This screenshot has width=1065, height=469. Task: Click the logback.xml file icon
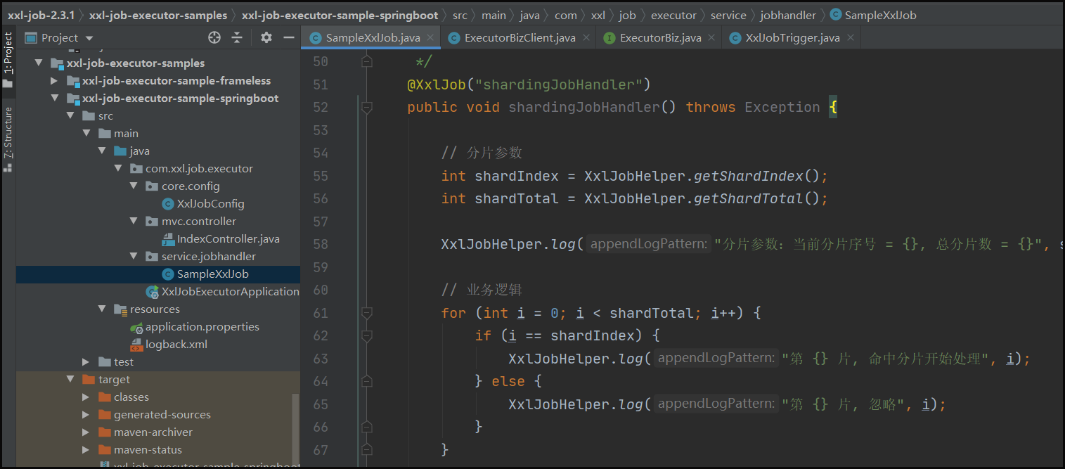[x=136, y=344]
